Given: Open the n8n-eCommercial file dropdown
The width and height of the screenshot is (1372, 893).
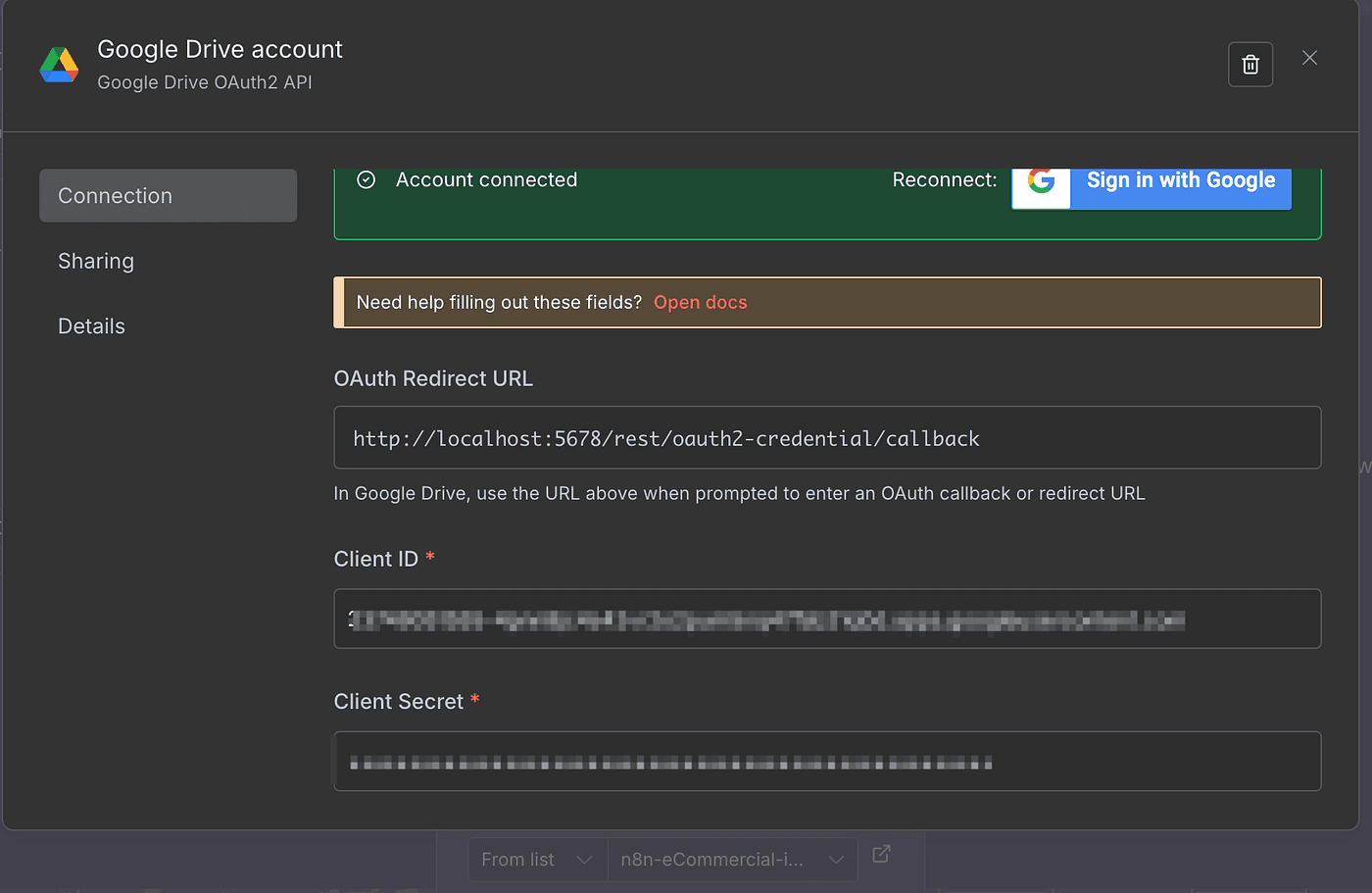Looking at the screenshot, I should [731, 860].
